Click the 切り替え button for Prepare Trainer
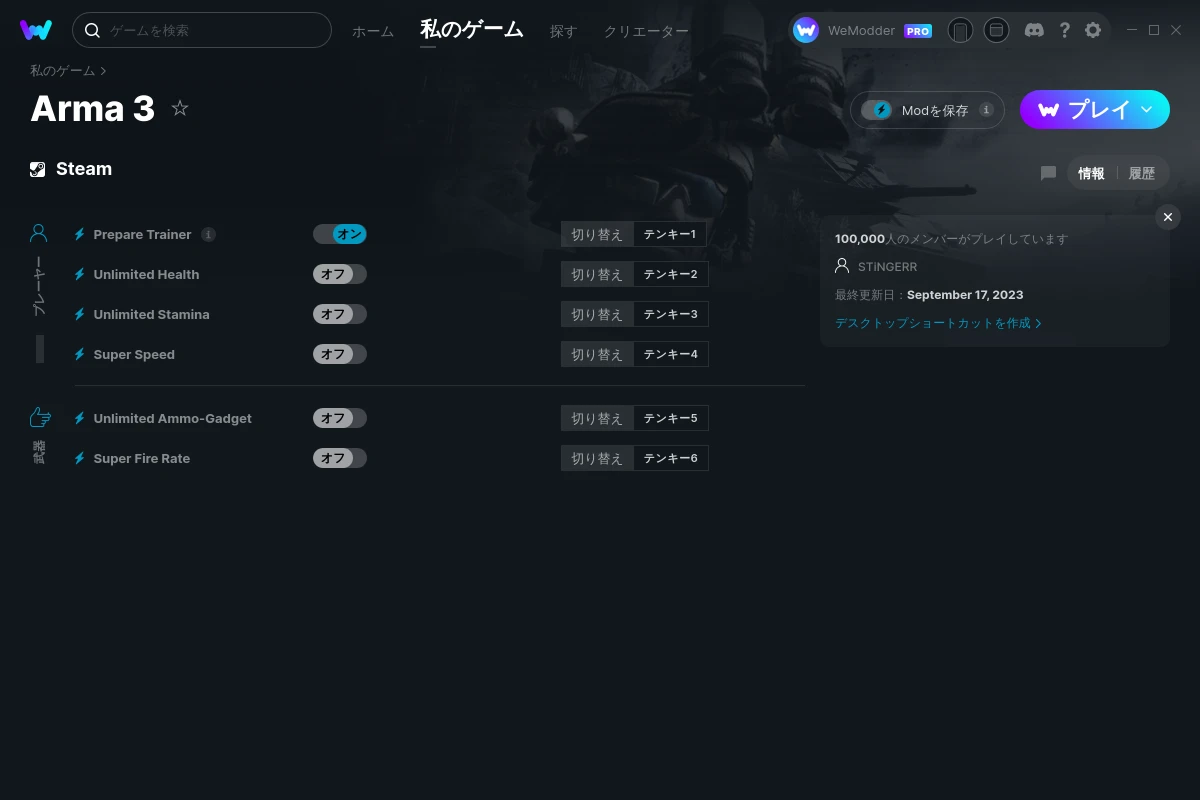 597,234
